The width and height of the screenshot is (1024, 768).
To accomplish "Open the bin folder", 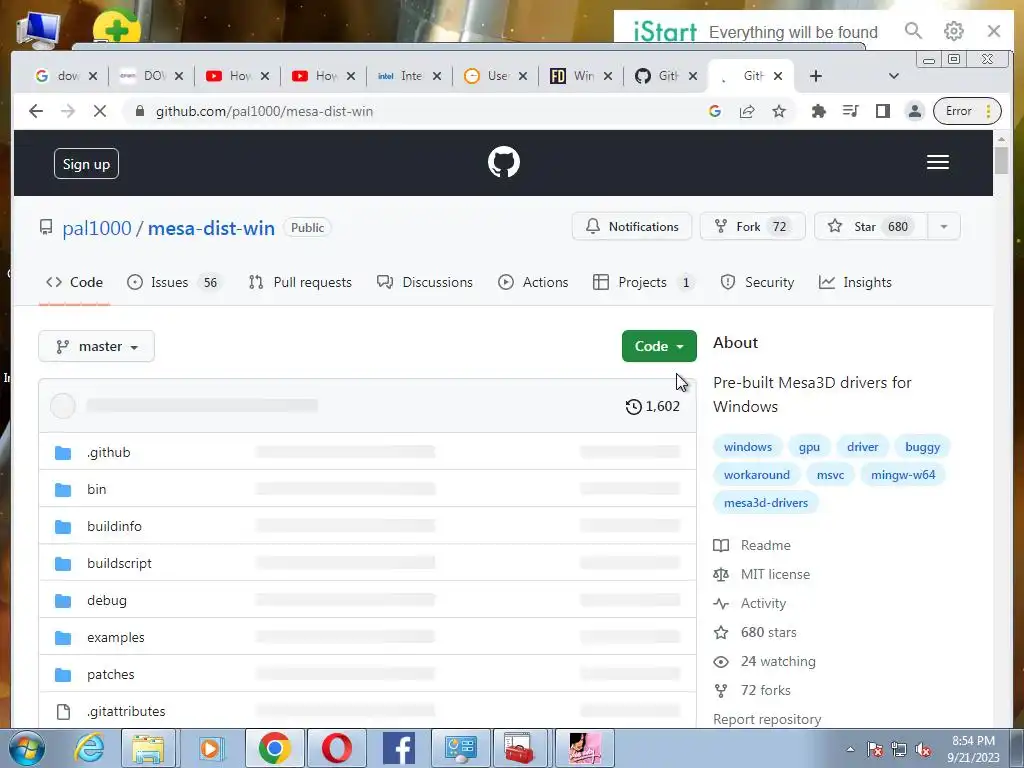I will [97, 489].
